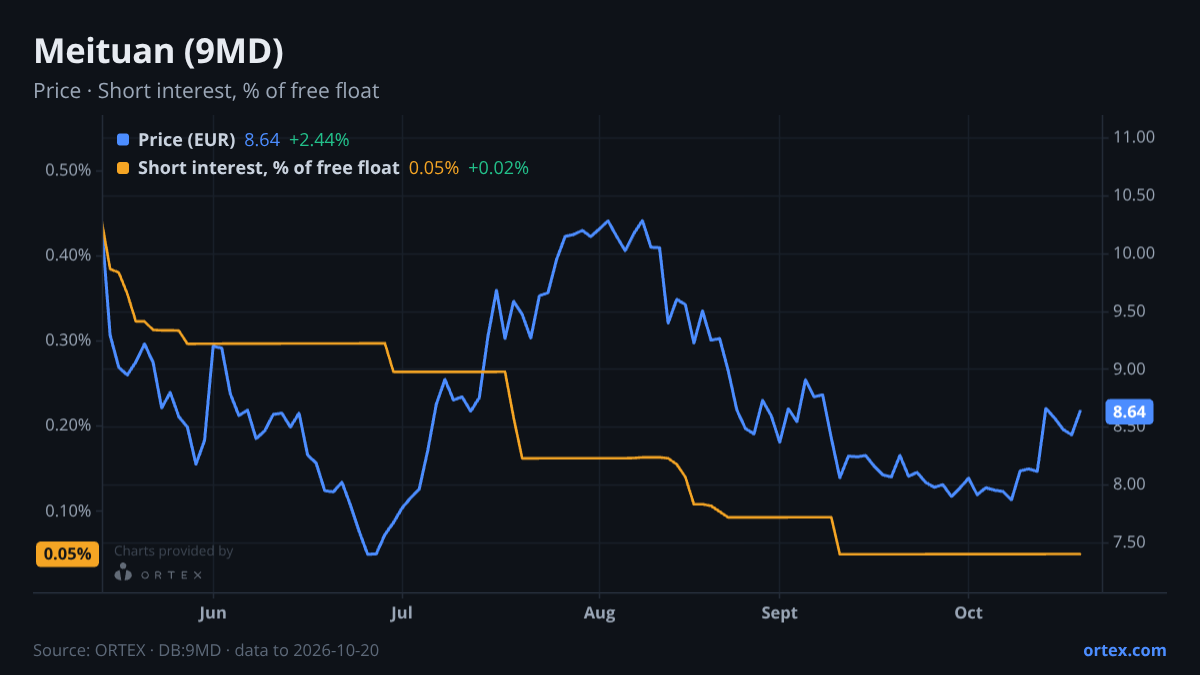The image size is (1200, 675).
Task: Click the Aug x-axis label
Action: [x=599, y=613]
